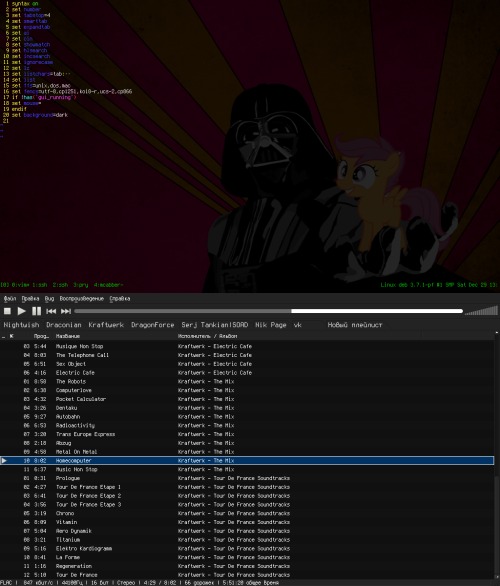Switch to tmux window 4:mcabber
The height and width of the screenshot is (586, 500).
108,285
